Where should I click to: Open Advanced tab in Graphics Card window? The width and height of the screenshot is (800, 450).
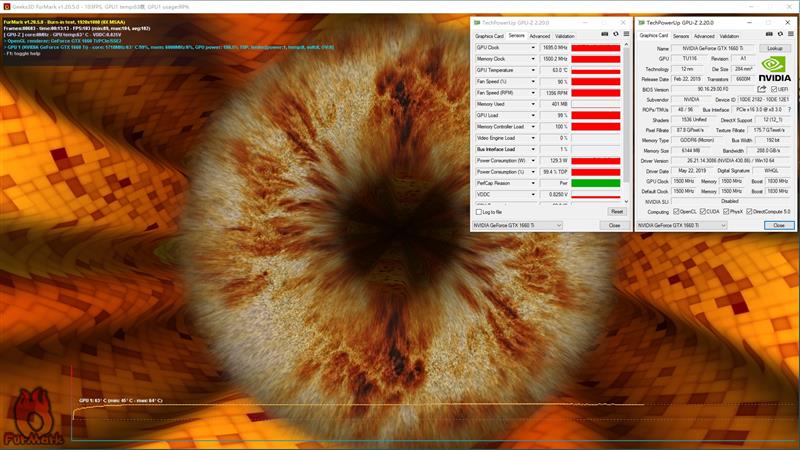704,36
